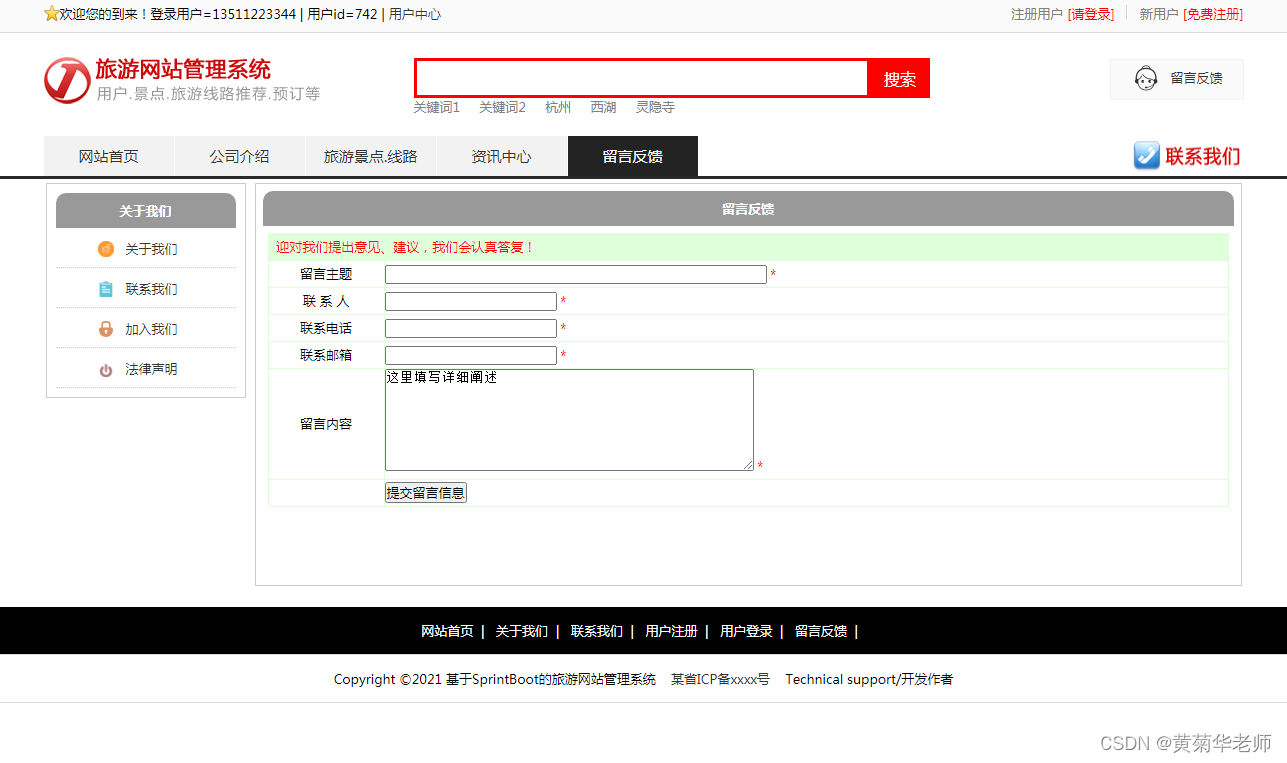Open 加入我们 in the sidebar list
The height and width of the screenshot is (763, 1287).
(151, 329)
